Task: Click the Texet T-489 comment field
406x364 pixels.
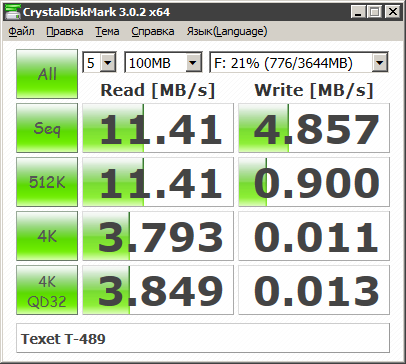Action: (203, 338)
